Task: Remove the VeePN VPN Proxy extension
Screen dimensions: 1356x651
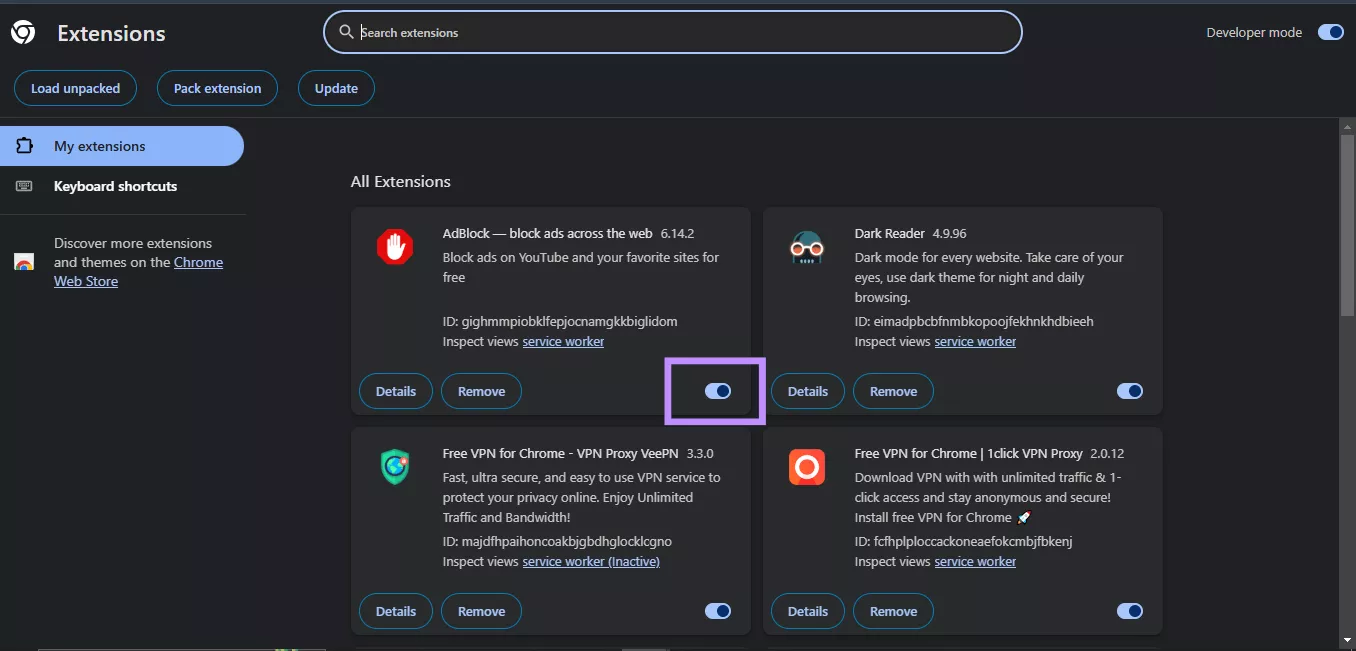Action: pos(481,611)
